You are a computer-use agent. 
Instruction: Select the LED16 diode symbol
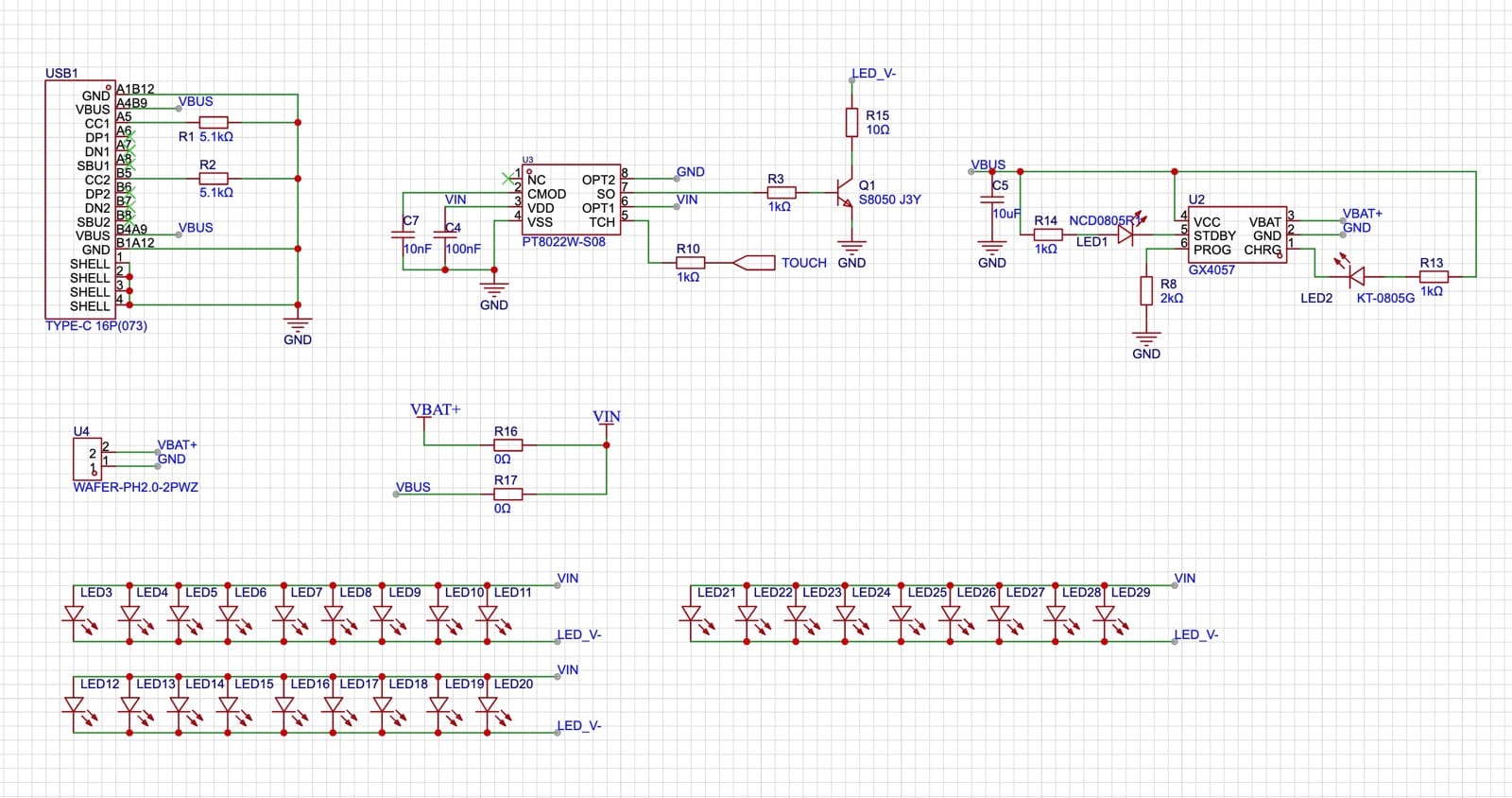tap(288, 706)
